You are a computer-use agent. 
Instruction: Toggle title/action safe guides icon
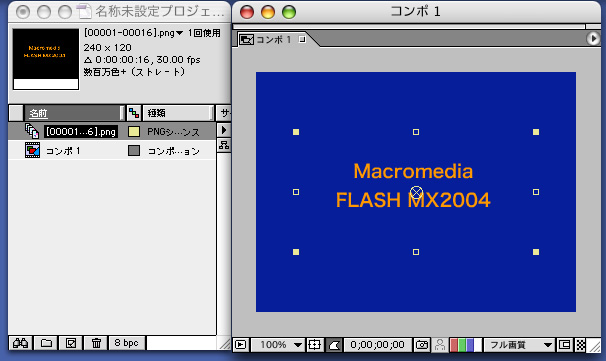coord(315,345)
